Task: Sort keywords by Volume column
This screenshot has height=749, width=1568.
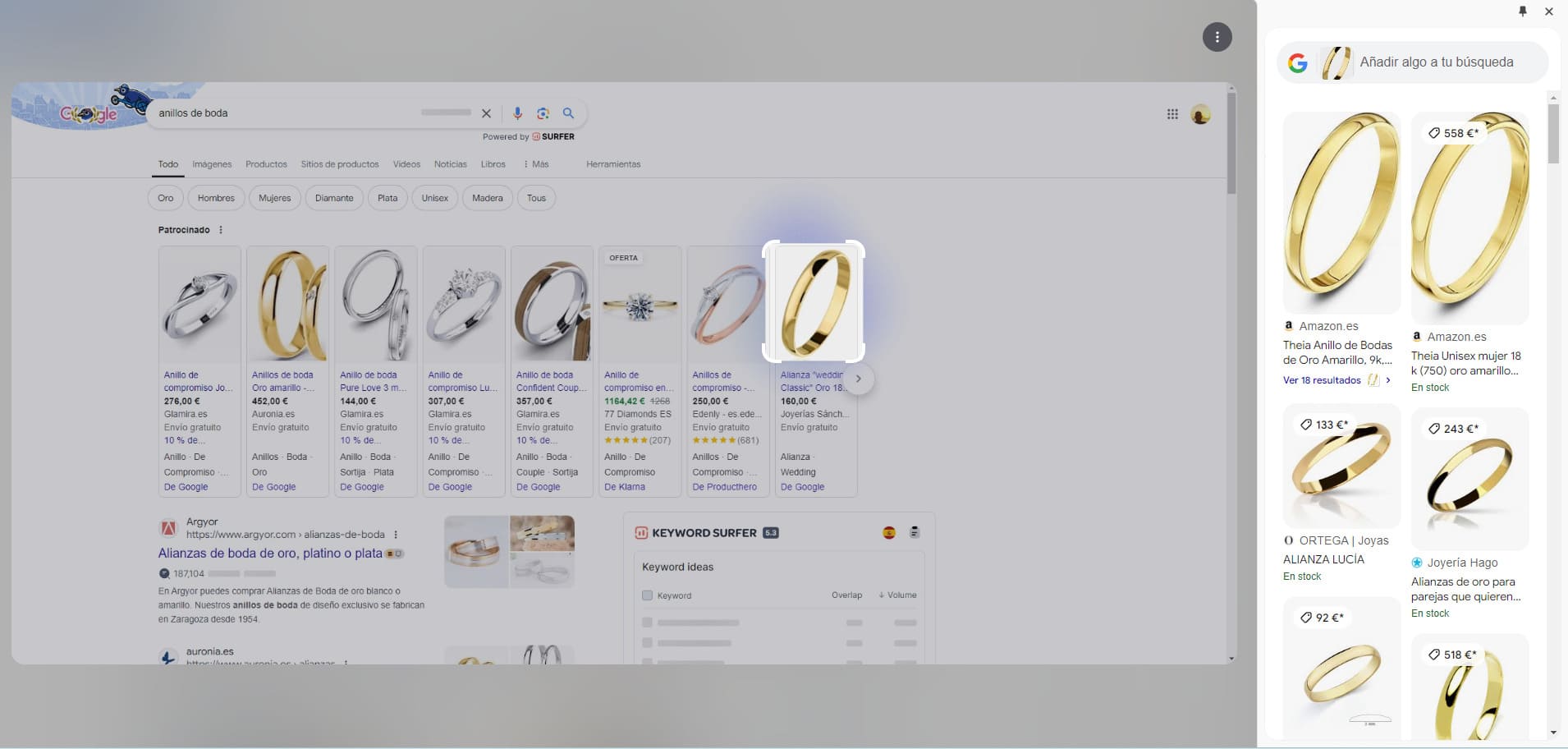Action: tap(897, 595)
